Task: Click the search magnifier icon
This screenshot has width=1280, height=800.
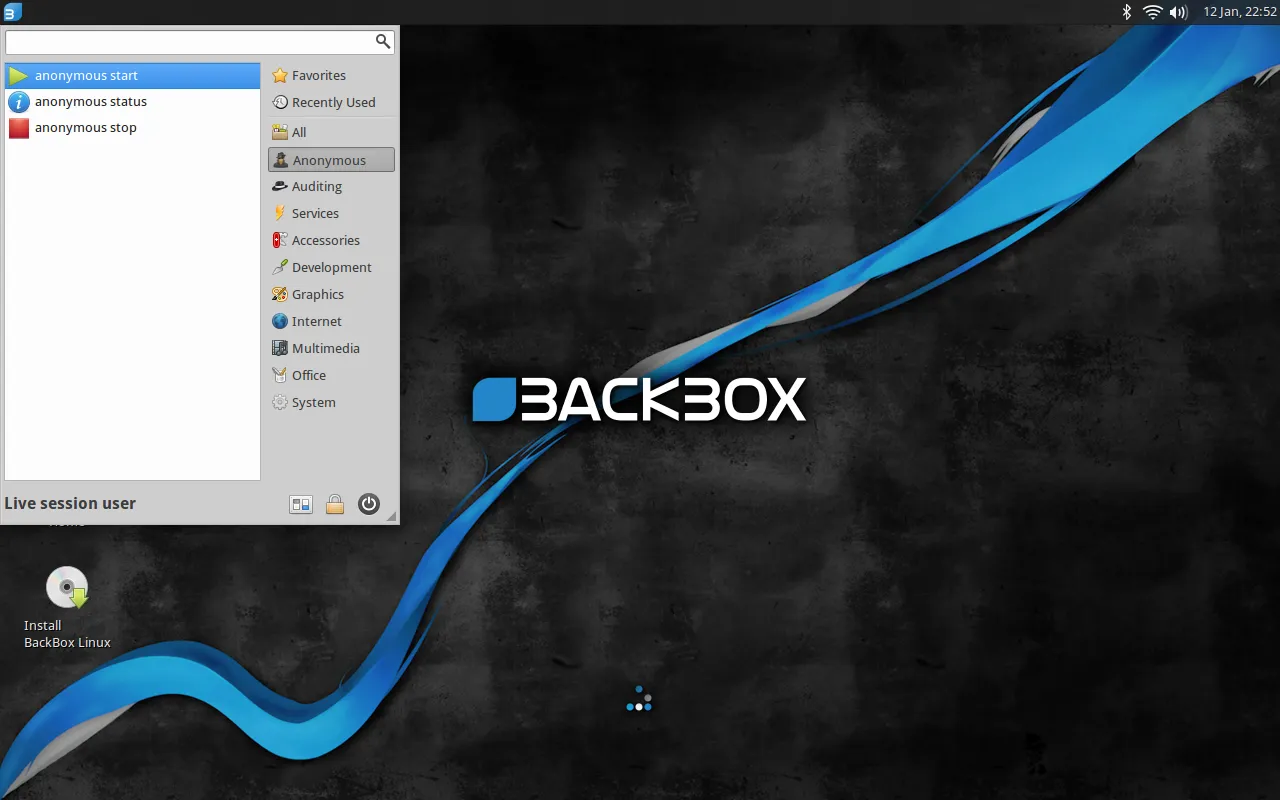Action: point(382,41)
